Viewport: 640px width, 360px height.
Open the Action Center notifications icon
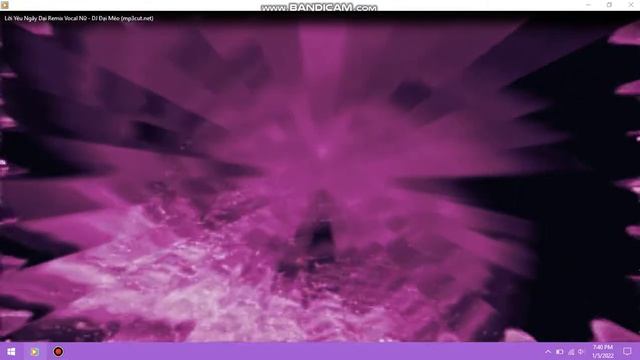click(627, 351)
